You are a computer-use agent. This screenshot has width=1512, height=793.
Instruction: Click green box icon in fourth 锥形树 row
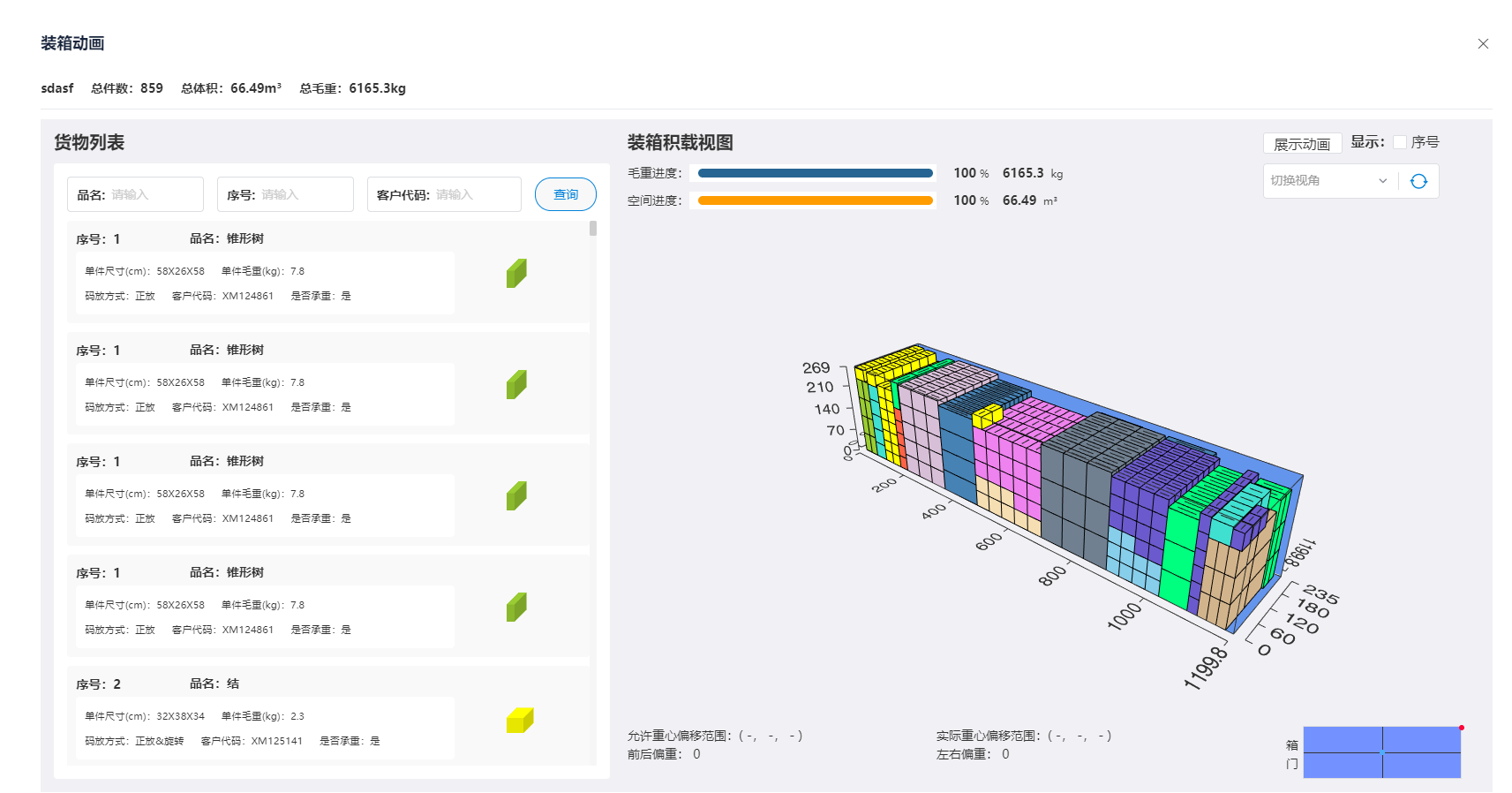516,607
